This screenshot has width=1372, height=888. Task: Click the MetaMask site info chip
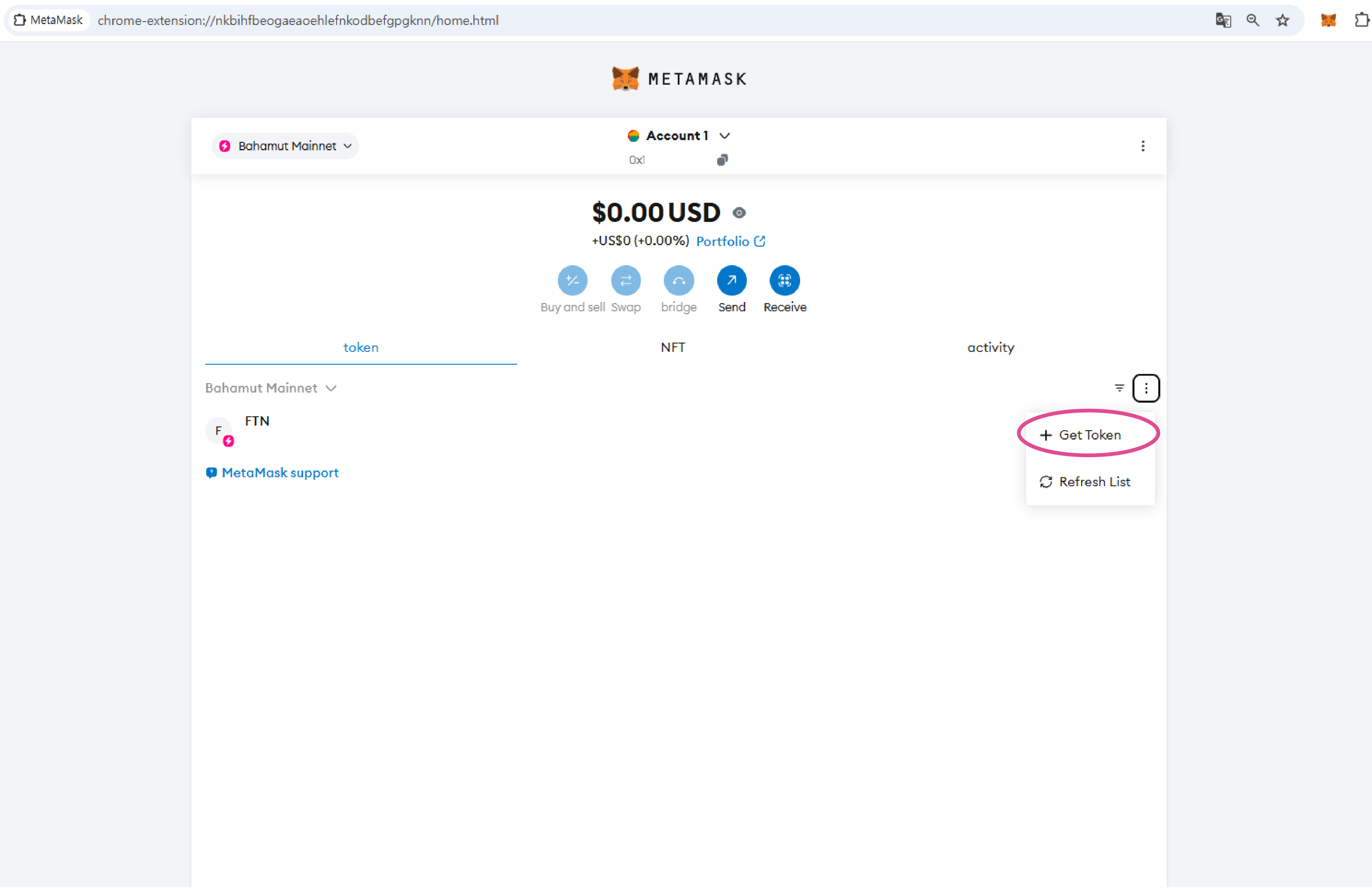[x=48, y=20]
